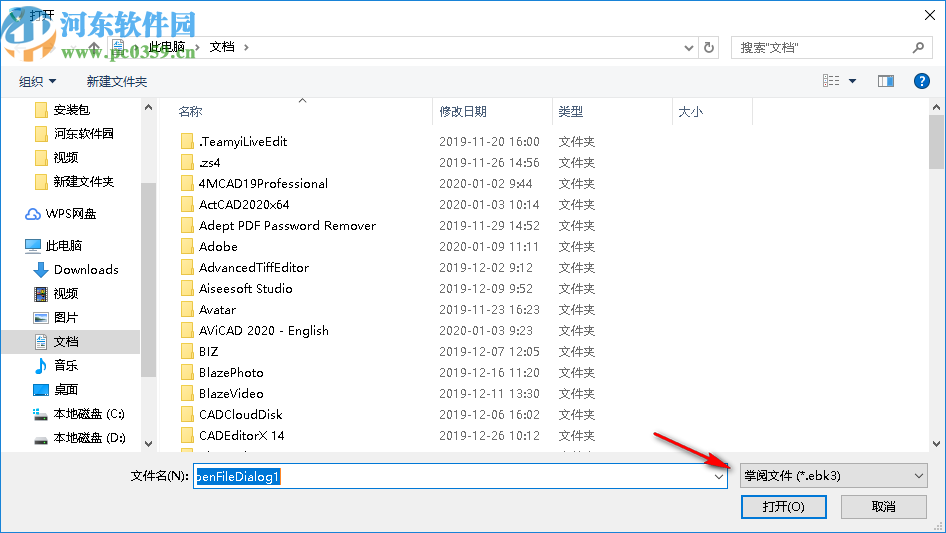Sort by the 名称 column header
This screenshot has width=946, height=533.
pos(191,112)
